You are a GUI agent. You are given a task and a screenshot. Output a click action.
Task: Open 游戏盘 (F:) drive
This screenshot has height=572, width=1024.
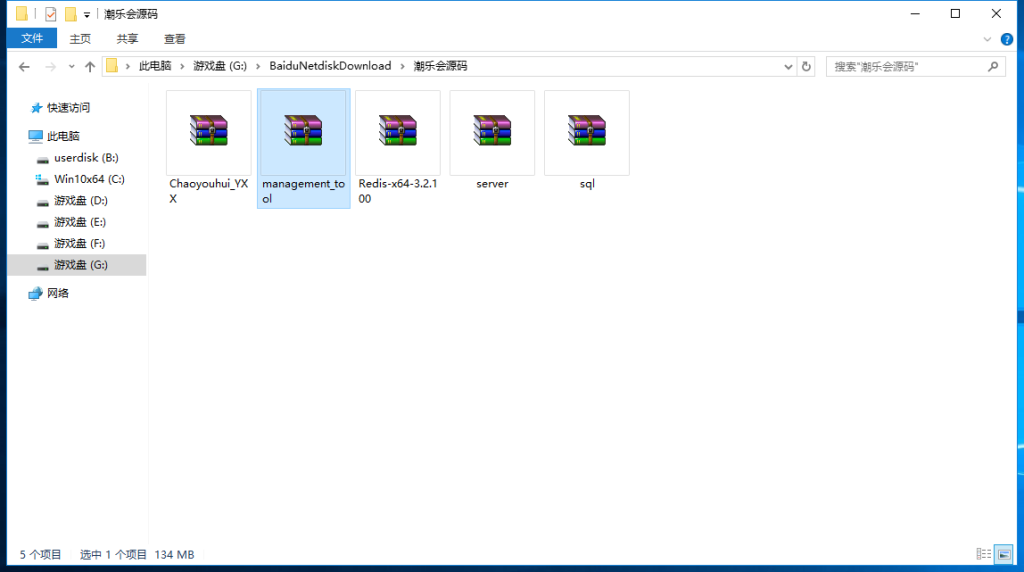(79, 244)
